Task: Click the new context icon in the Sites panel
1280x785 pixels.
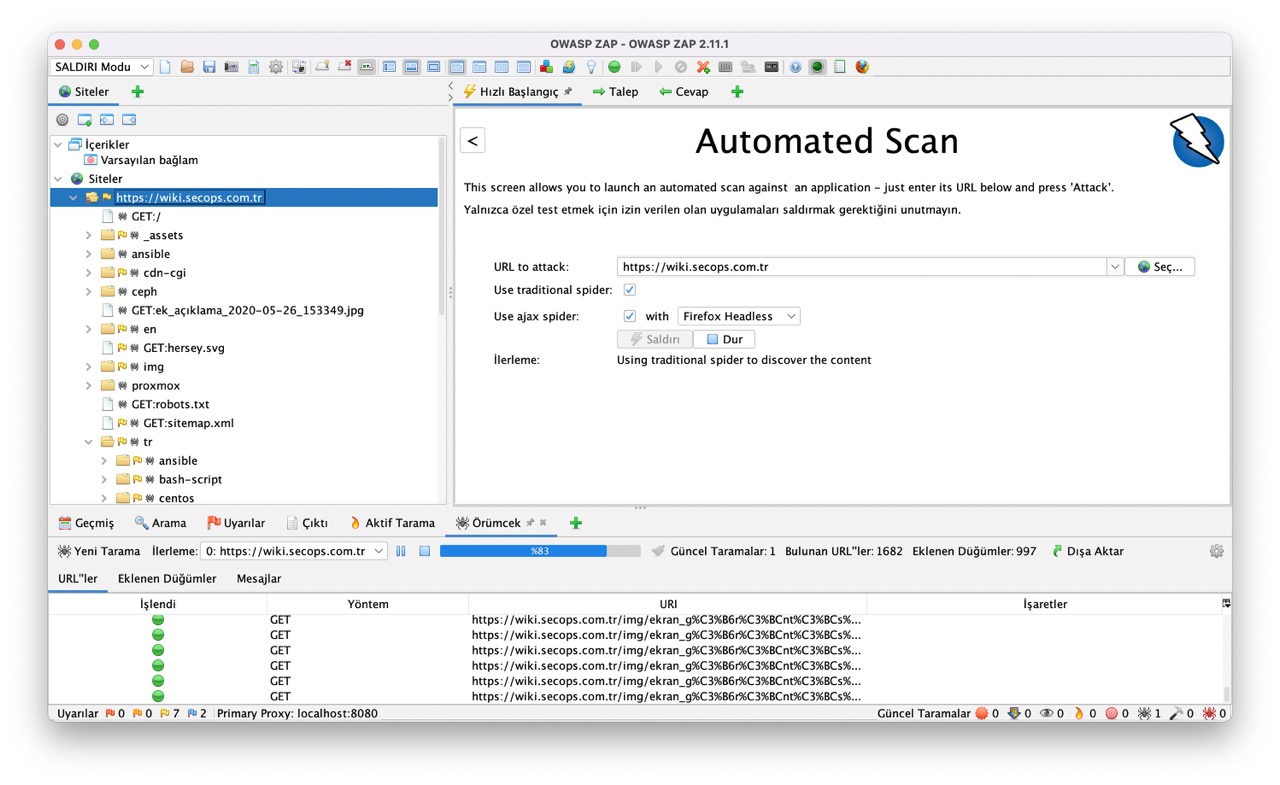Action: (x=84, y=120)
